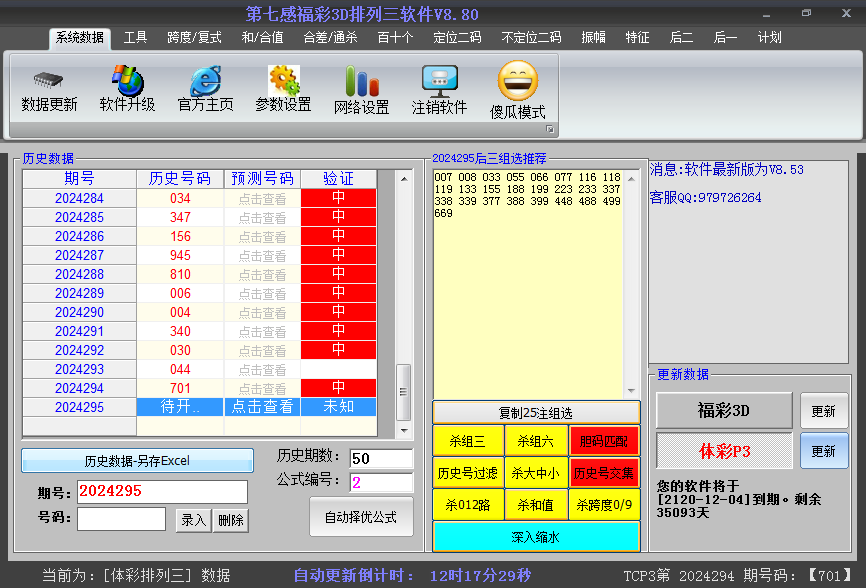The image size is (866, 588).
Task: Select the 体彩P3 lottery button
Action: tap(724, 451)
